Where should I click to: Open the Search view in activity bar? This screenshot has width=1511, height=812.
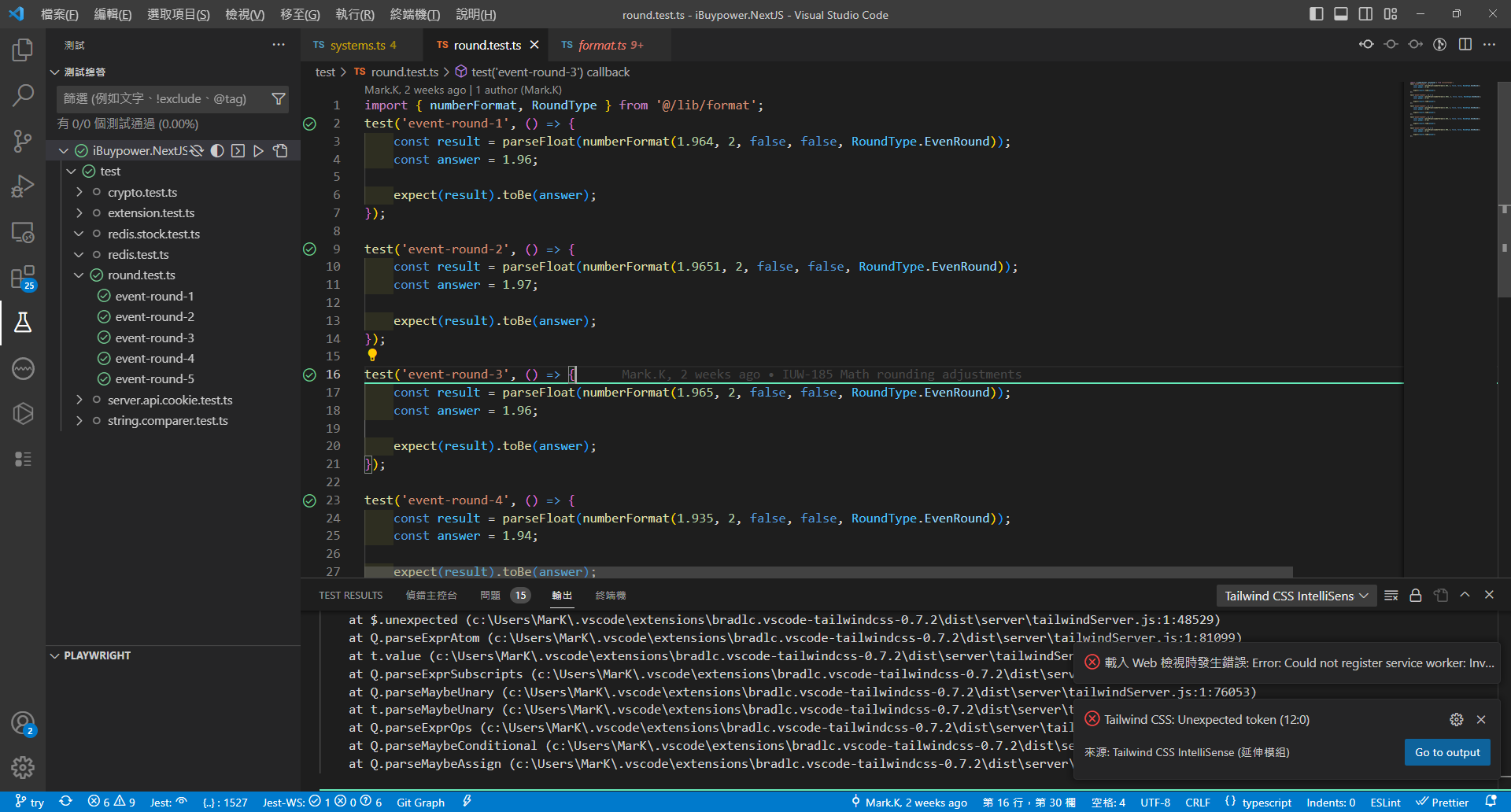click(x=23, y=96)
